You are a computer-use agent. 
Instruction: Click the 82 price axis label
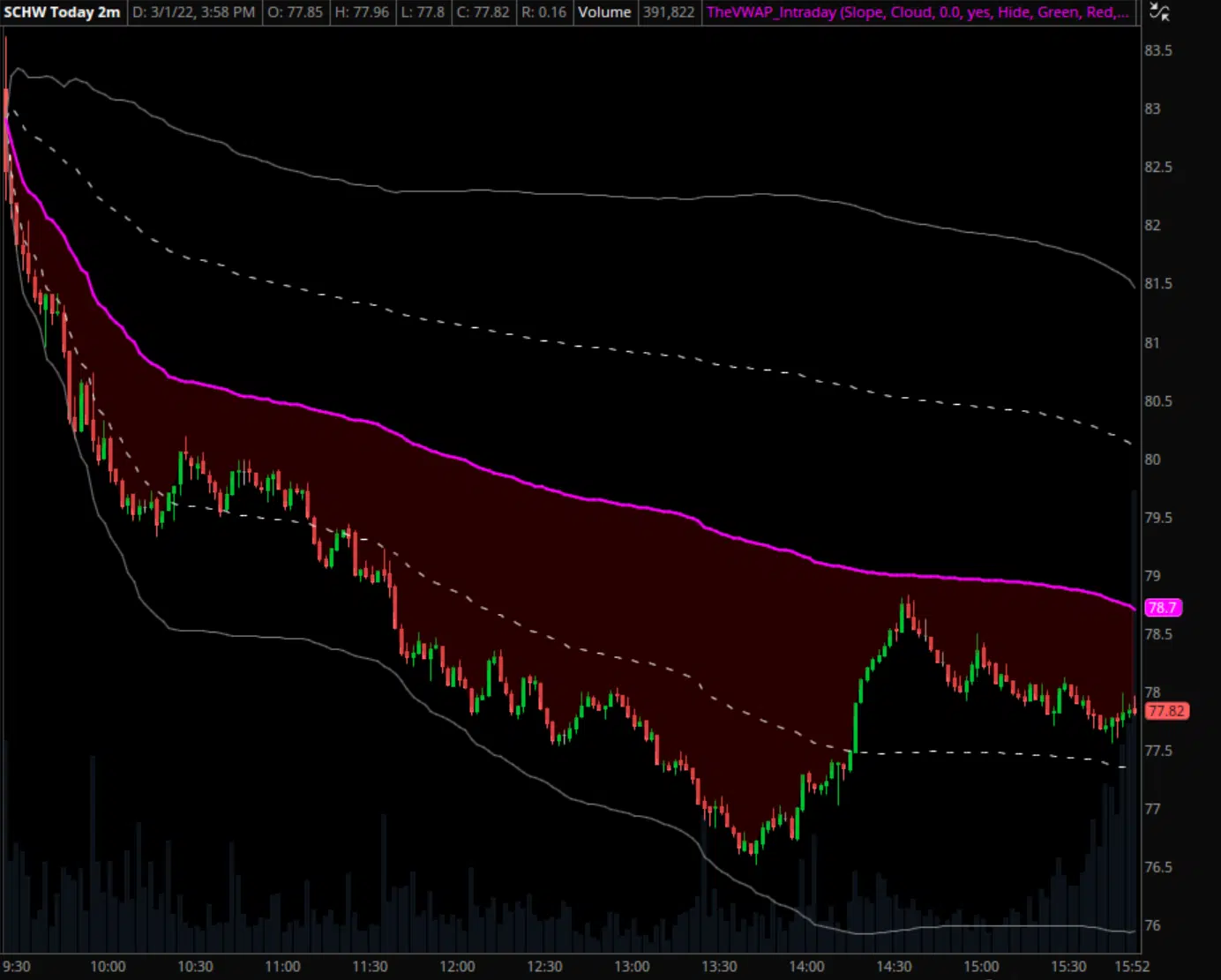[1152, 225]
